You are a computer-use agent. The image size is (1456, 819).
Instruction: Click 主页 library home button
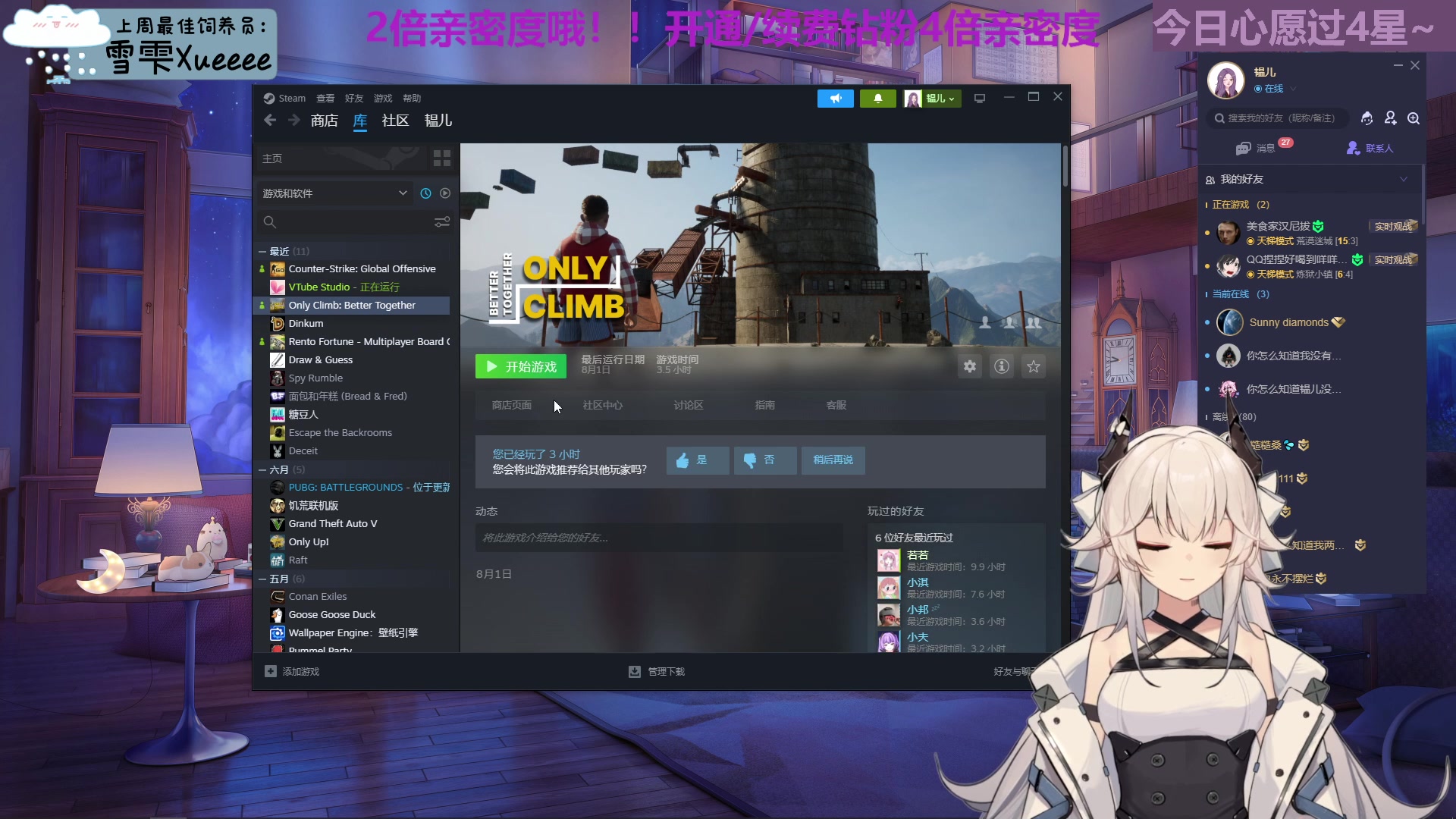coord(340,158)
